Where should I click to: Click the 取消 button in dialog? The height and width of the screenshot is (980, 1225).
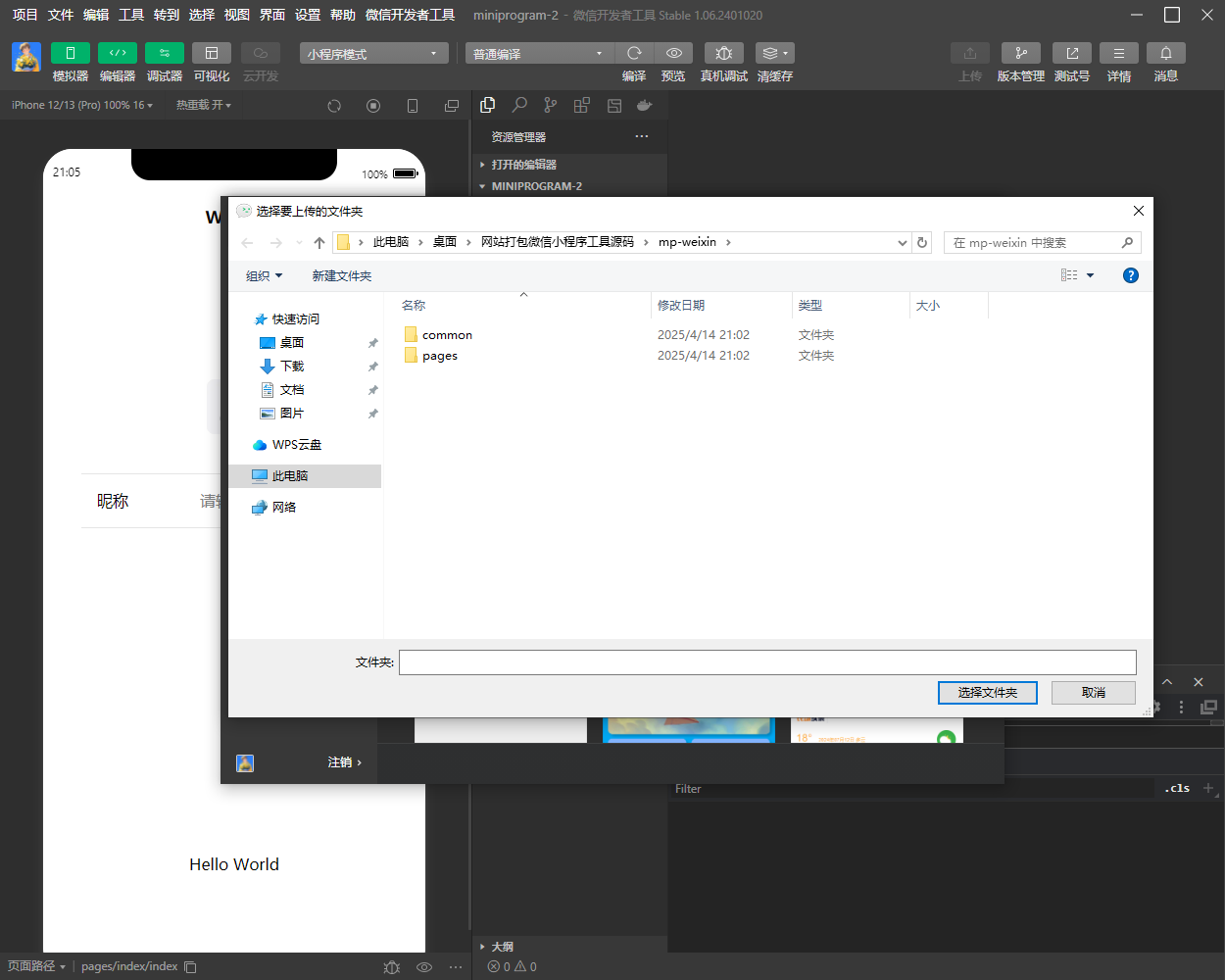pos(1094,693)
